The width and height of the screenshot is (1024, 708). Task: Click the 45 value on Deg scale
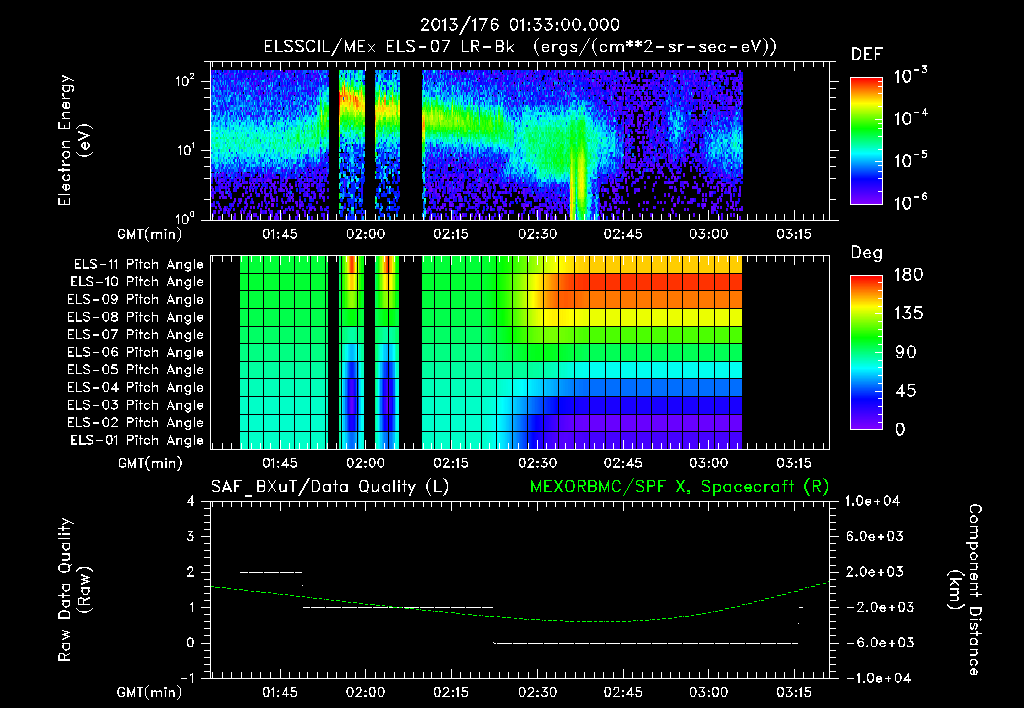coord(905,391)
